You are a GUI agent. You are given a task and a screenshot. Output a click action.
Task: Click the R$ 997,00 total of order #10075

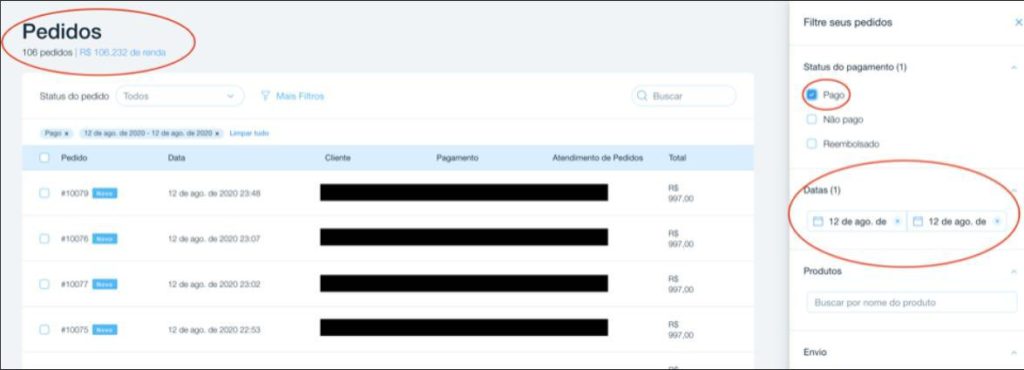pos(680,330)
